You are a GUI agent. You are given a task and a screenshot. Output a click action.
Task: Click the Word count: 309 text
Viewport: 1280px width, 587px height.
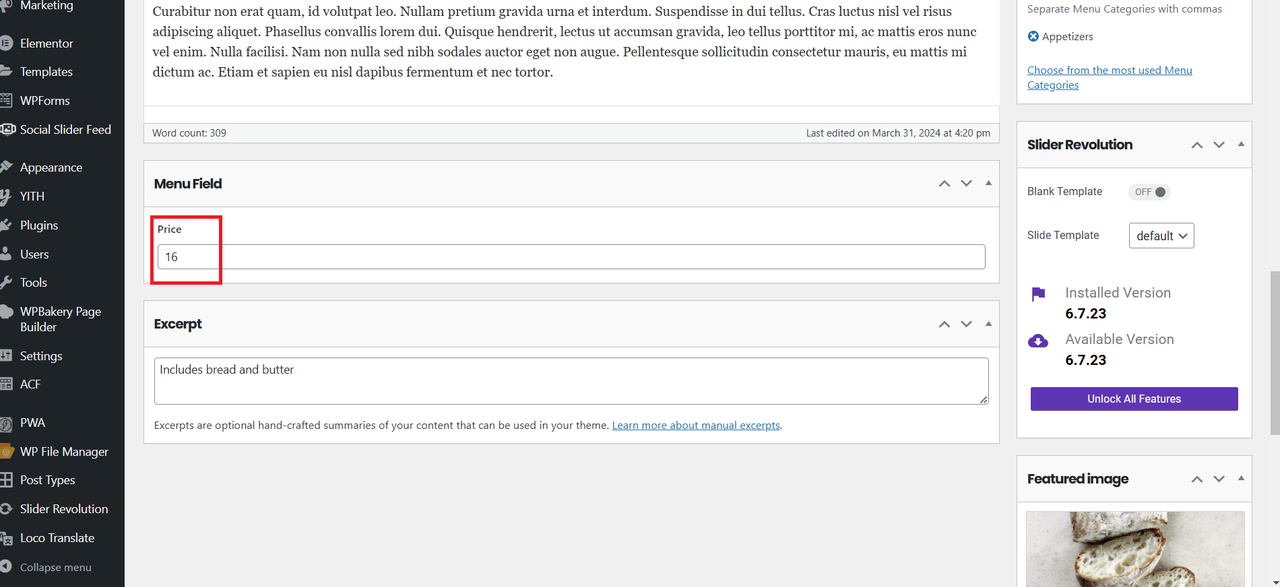(x=189, y=133)
